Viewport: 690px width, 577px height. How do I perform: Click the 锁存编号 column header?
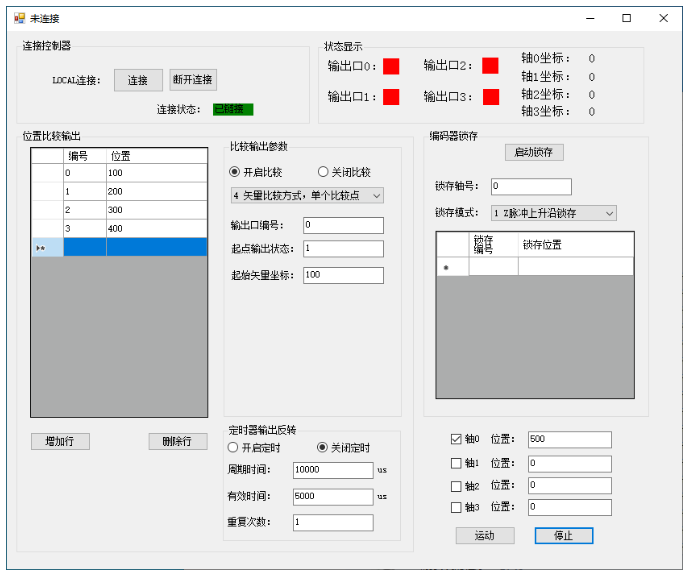point(493,245)
